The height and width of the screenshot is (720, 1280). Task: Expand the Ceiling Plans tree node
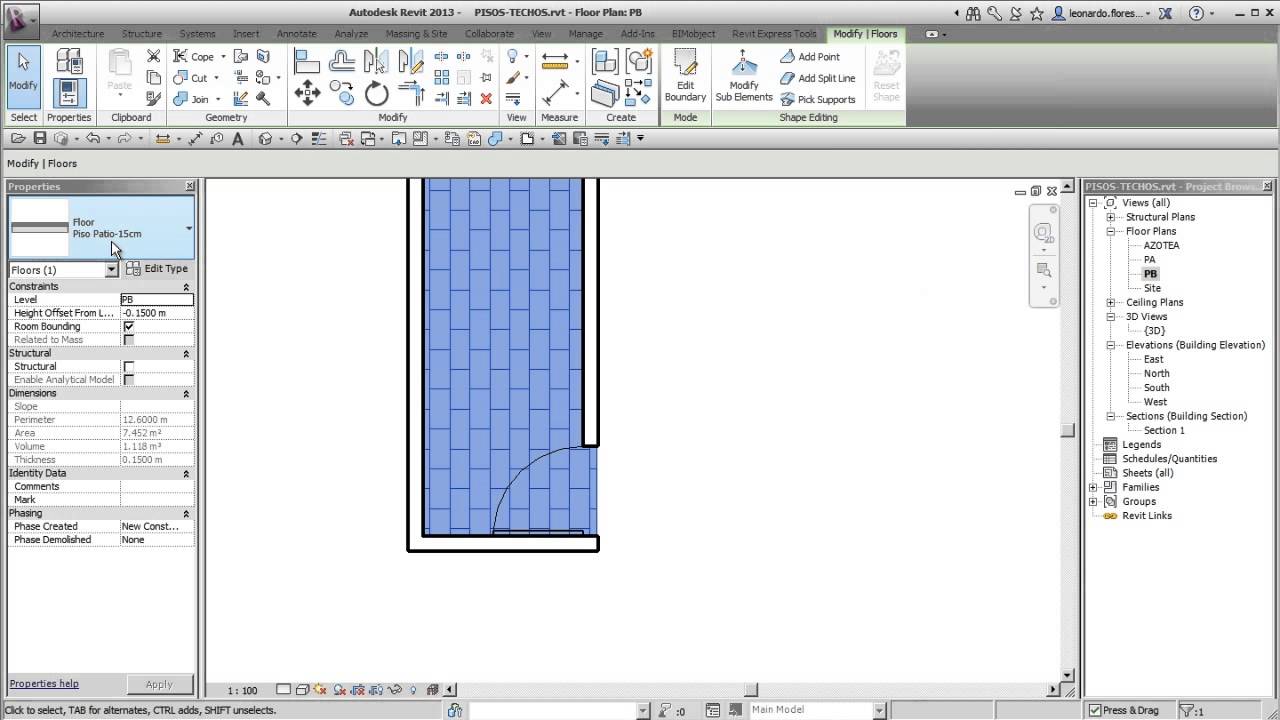pos(1110,302)
